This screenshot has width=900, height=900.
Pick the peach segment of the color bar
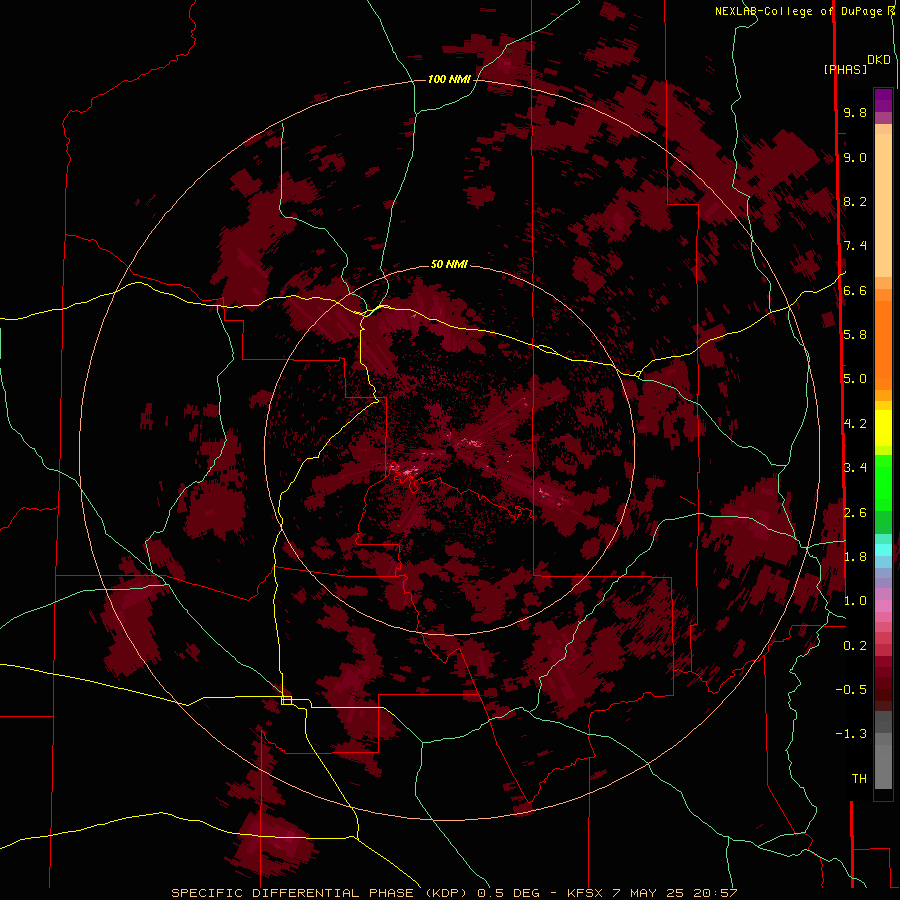coord(883,206)
